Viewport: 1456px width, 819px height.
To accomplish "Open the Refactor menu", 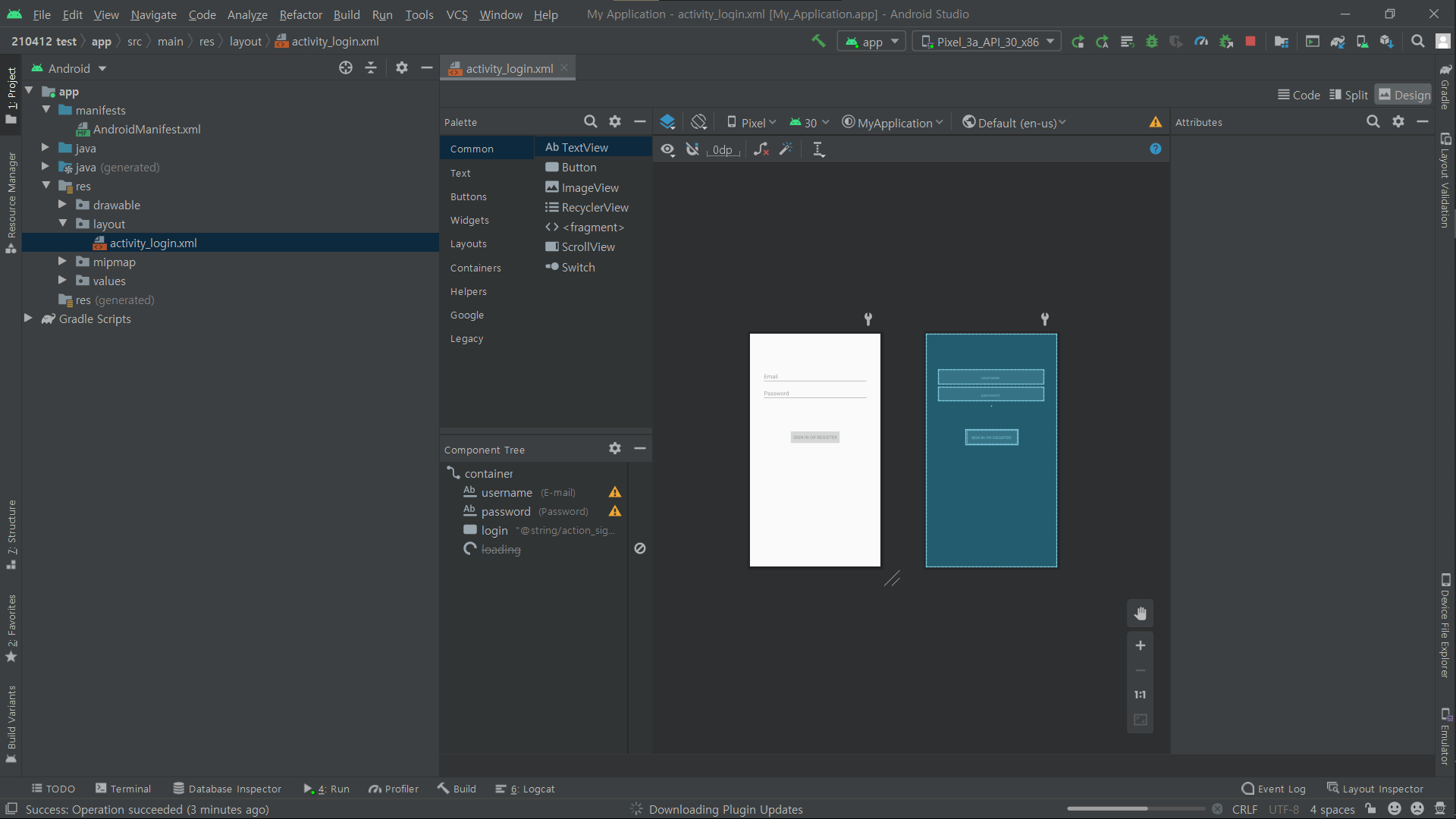I will 300,14.
